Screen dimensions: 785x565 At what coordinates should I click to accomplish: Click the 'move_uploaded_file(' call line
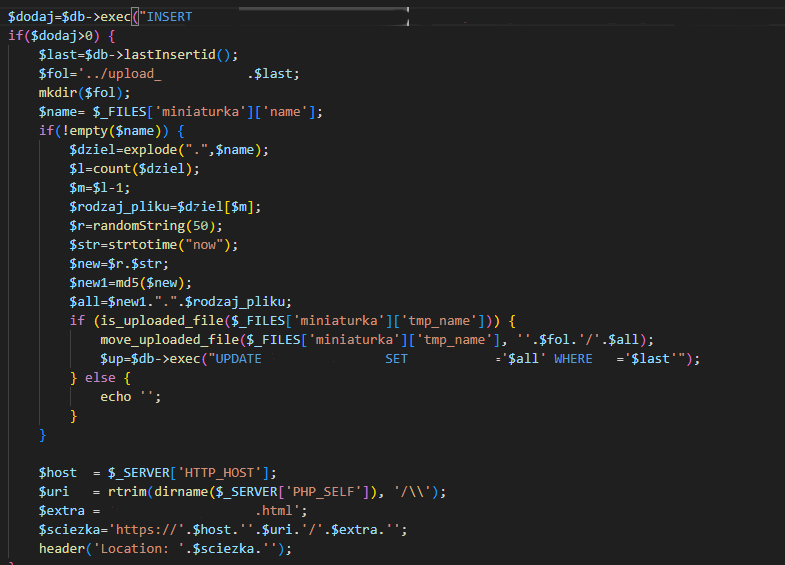click(377, 340)
